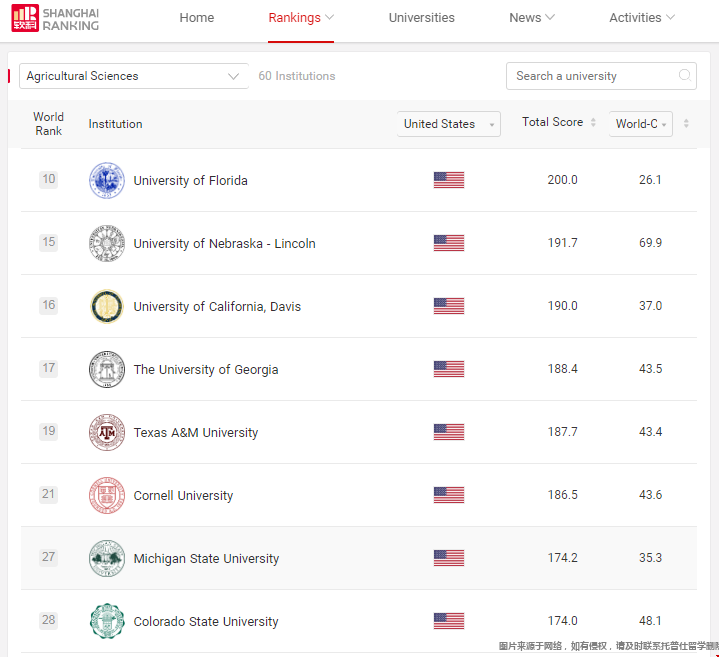Click the Michigan State University seal
The image size is (719, 657).
click(x=107, y=558)
